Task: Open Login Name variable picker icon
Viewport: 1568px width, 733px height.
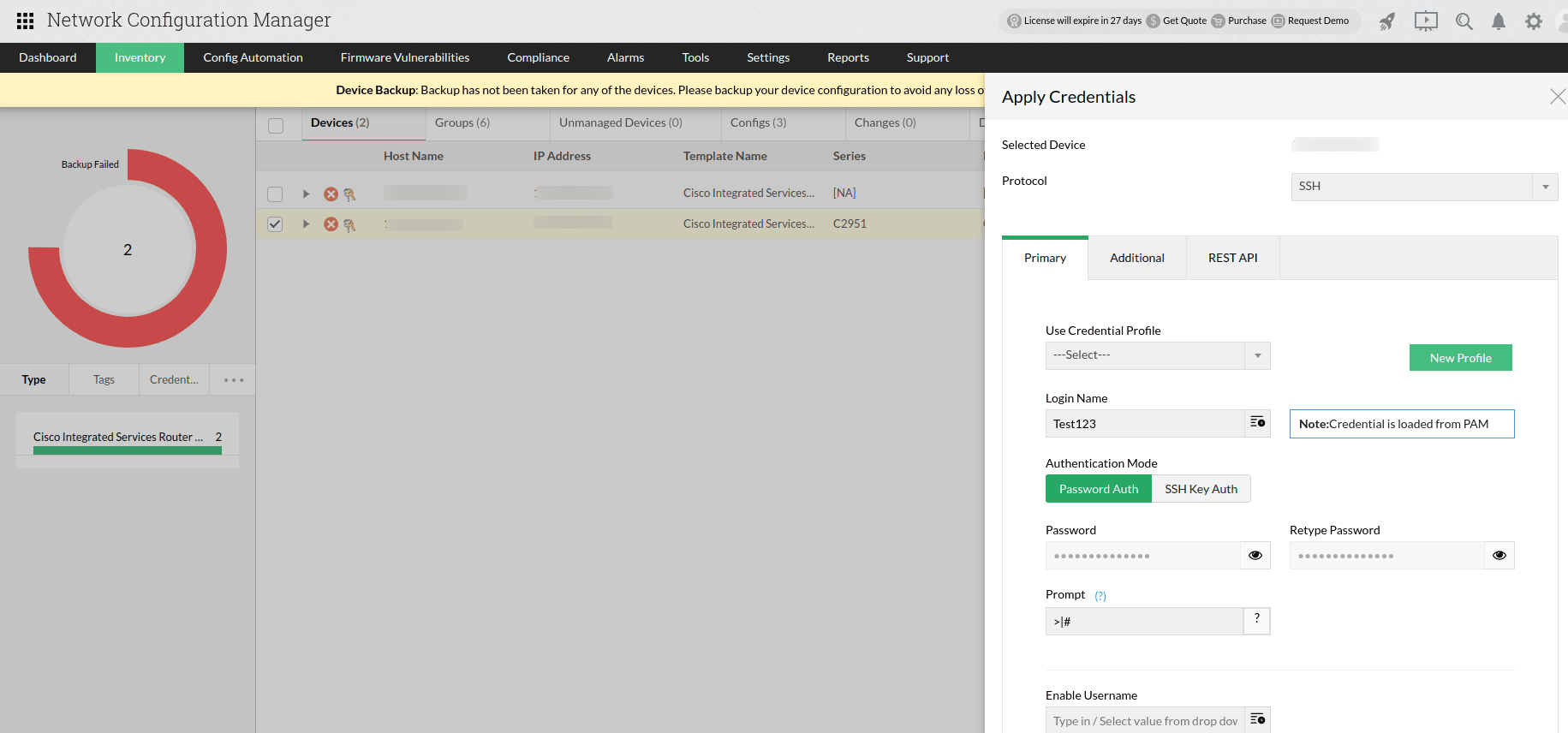Action: click(1257, 423)
